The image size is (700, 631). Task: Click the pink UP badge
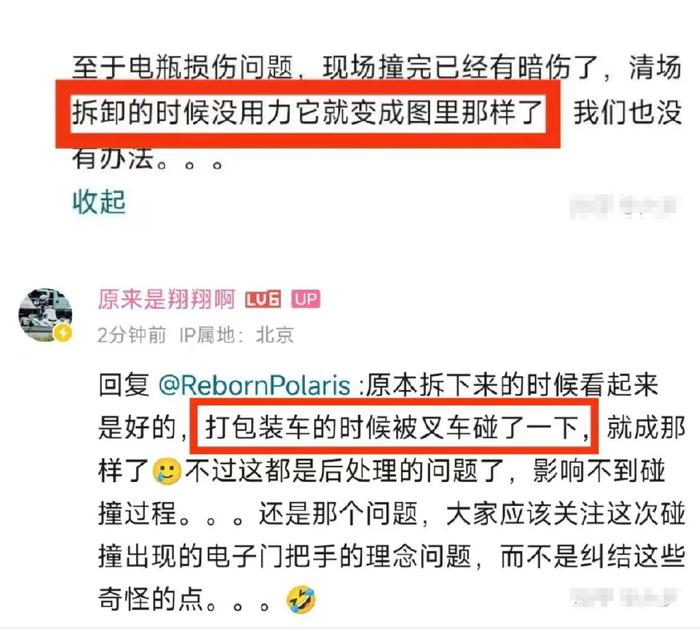pyautogui.click(x=306, y=299)
